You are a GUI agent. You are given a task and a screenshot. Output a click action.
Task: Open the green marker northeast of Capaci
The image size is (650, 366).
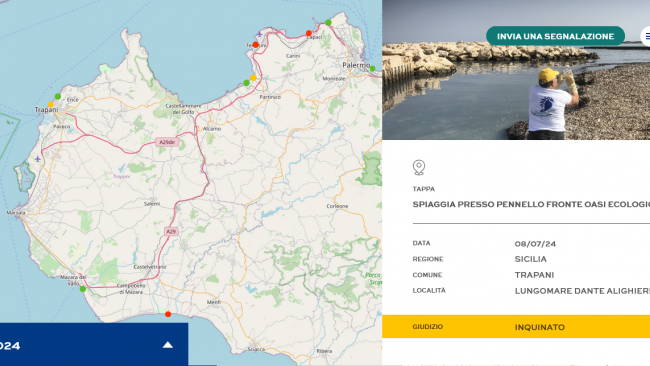(x=328, y=22)
